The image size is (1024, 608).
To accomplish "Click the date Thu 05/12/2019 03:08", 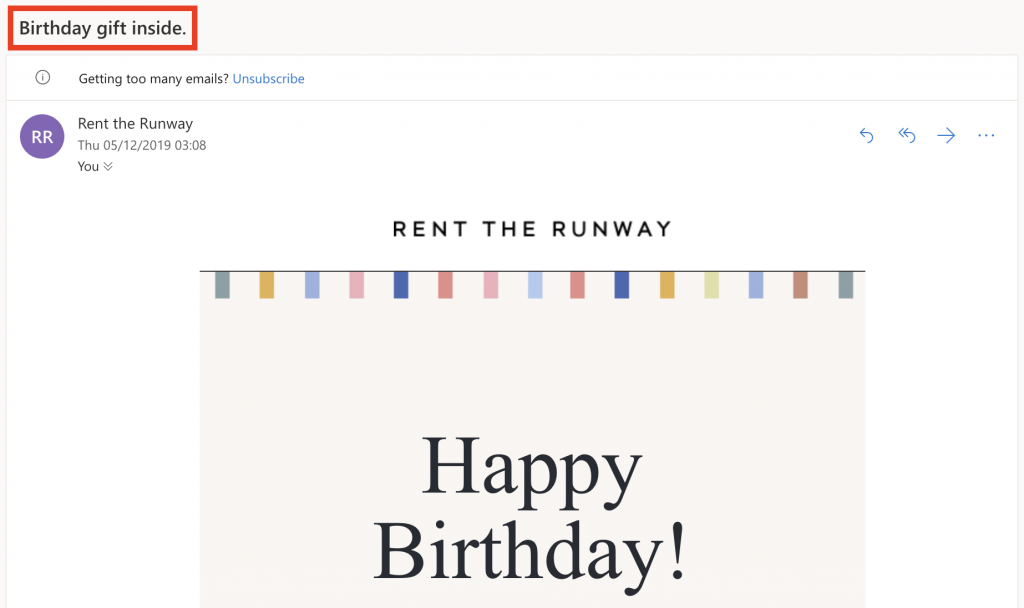I will (x=142, y=145).
